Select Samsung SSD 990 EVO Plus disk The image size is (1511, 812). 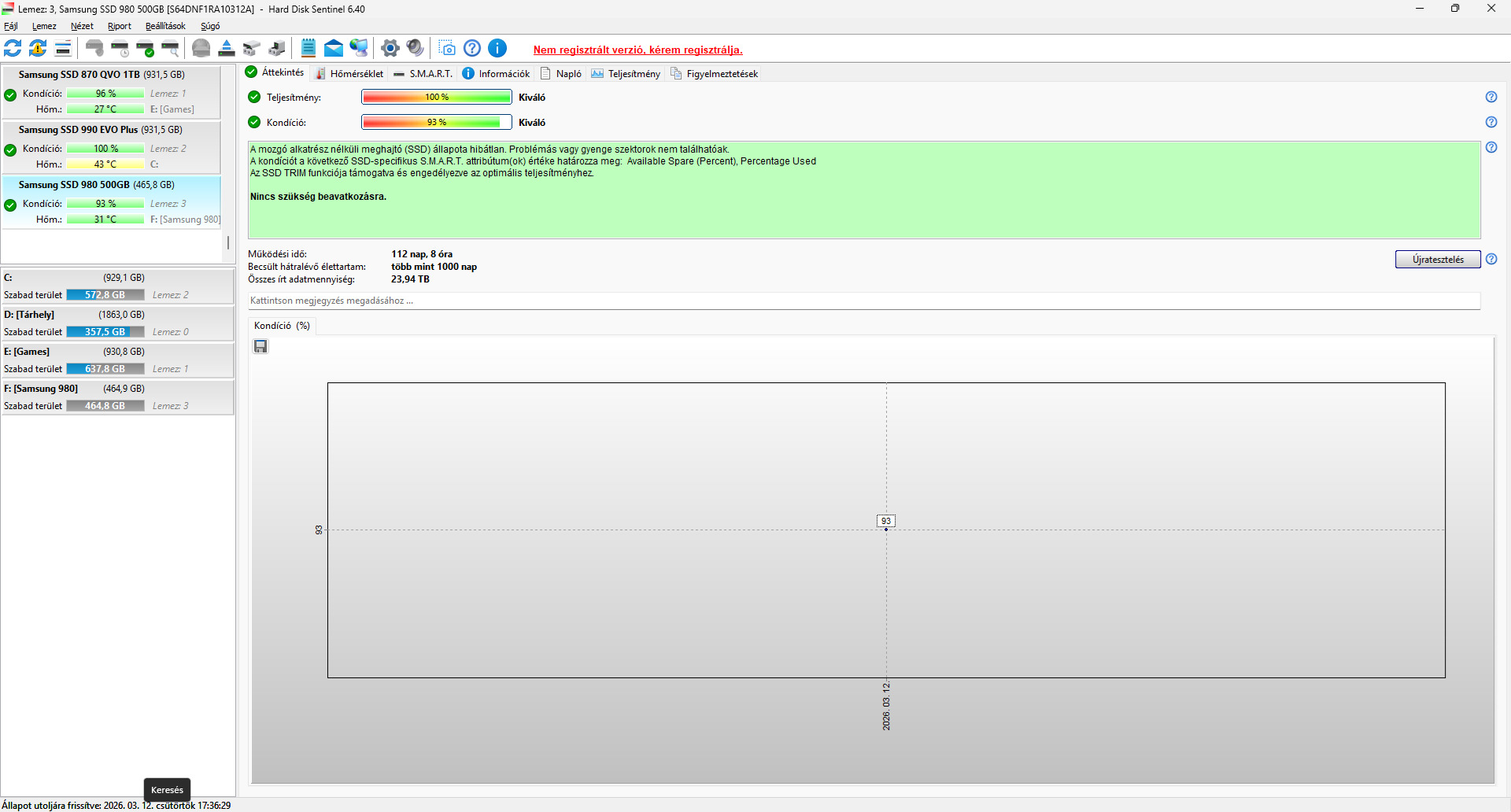(111, 147)
